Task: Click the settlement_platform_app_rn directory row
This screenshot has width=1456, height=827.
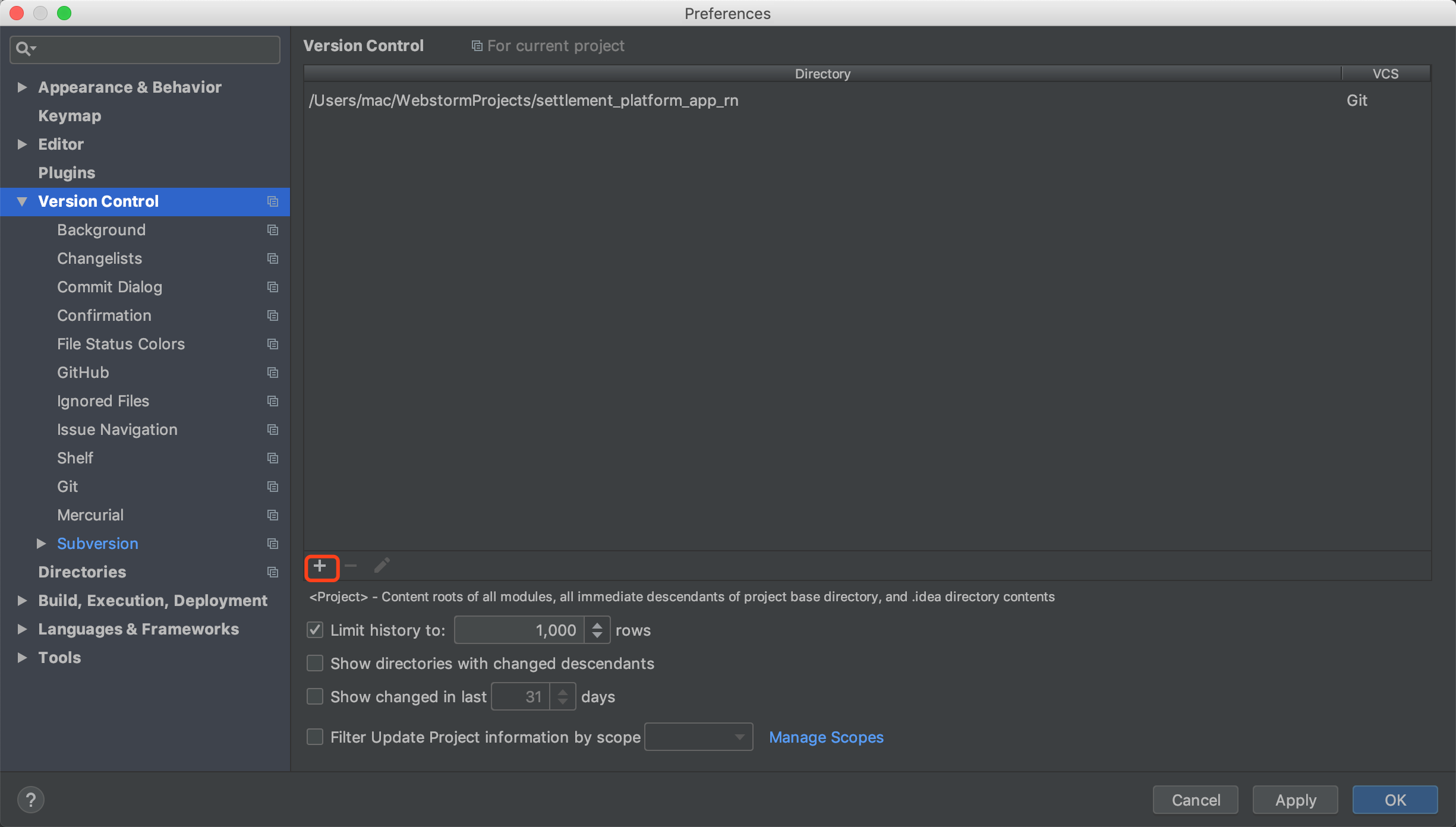Action: coord(523,100)
